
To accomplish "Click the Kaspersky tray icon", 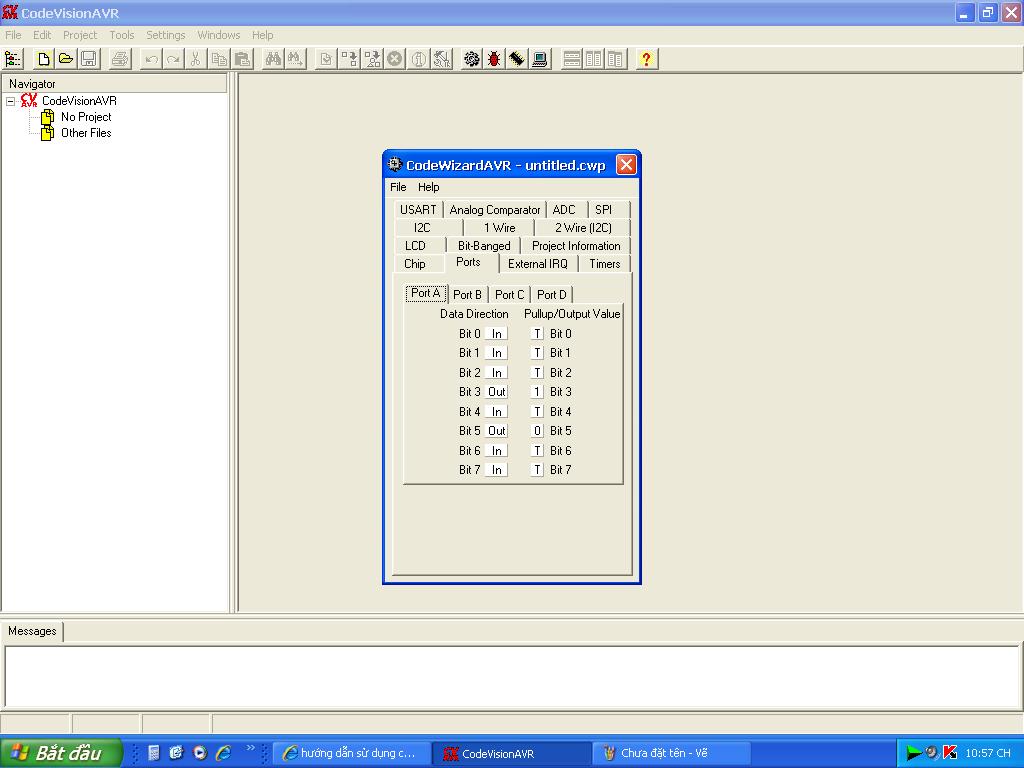I will point(950,752).
